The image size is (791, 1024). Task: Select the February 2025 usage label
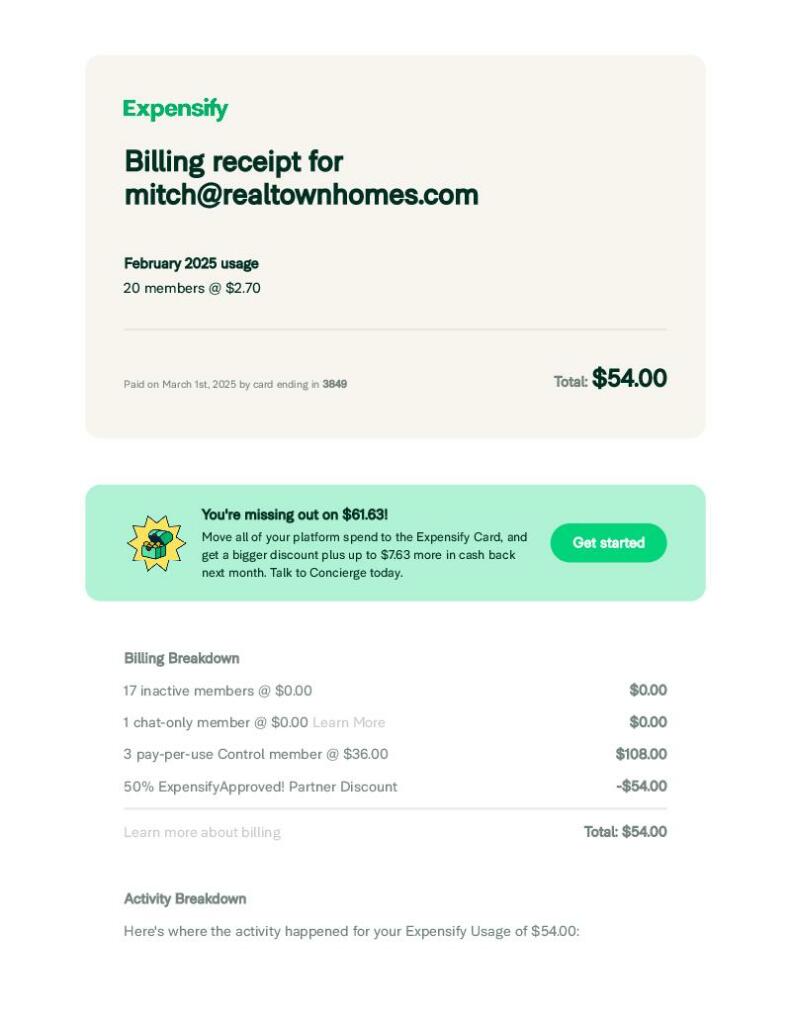pyautogui.click(x=191, y=264)
